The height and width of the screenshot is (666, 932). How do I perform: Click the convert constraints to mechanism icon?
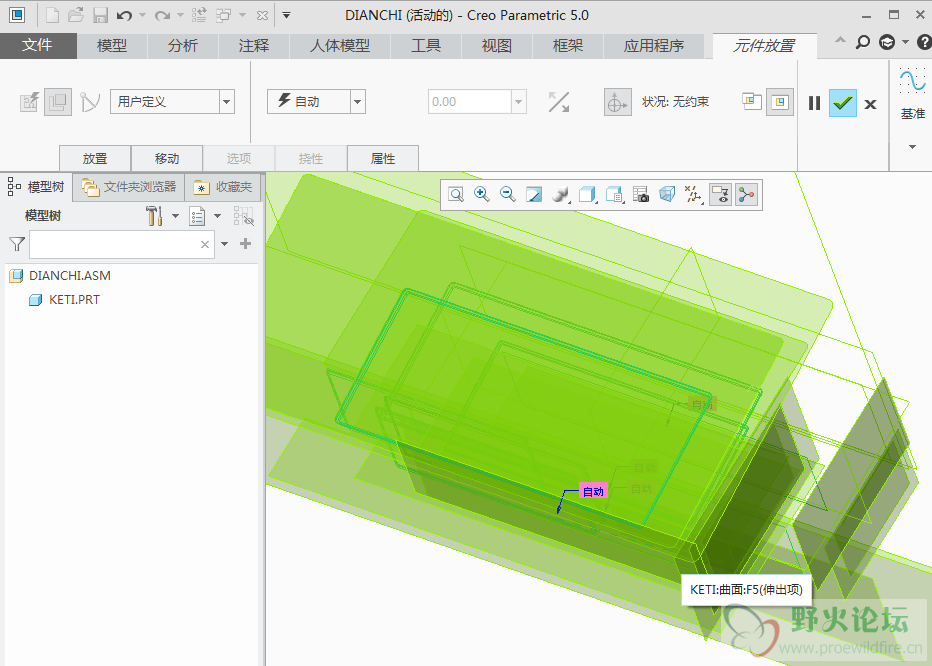pyautogui.click(x=90, y=102)
